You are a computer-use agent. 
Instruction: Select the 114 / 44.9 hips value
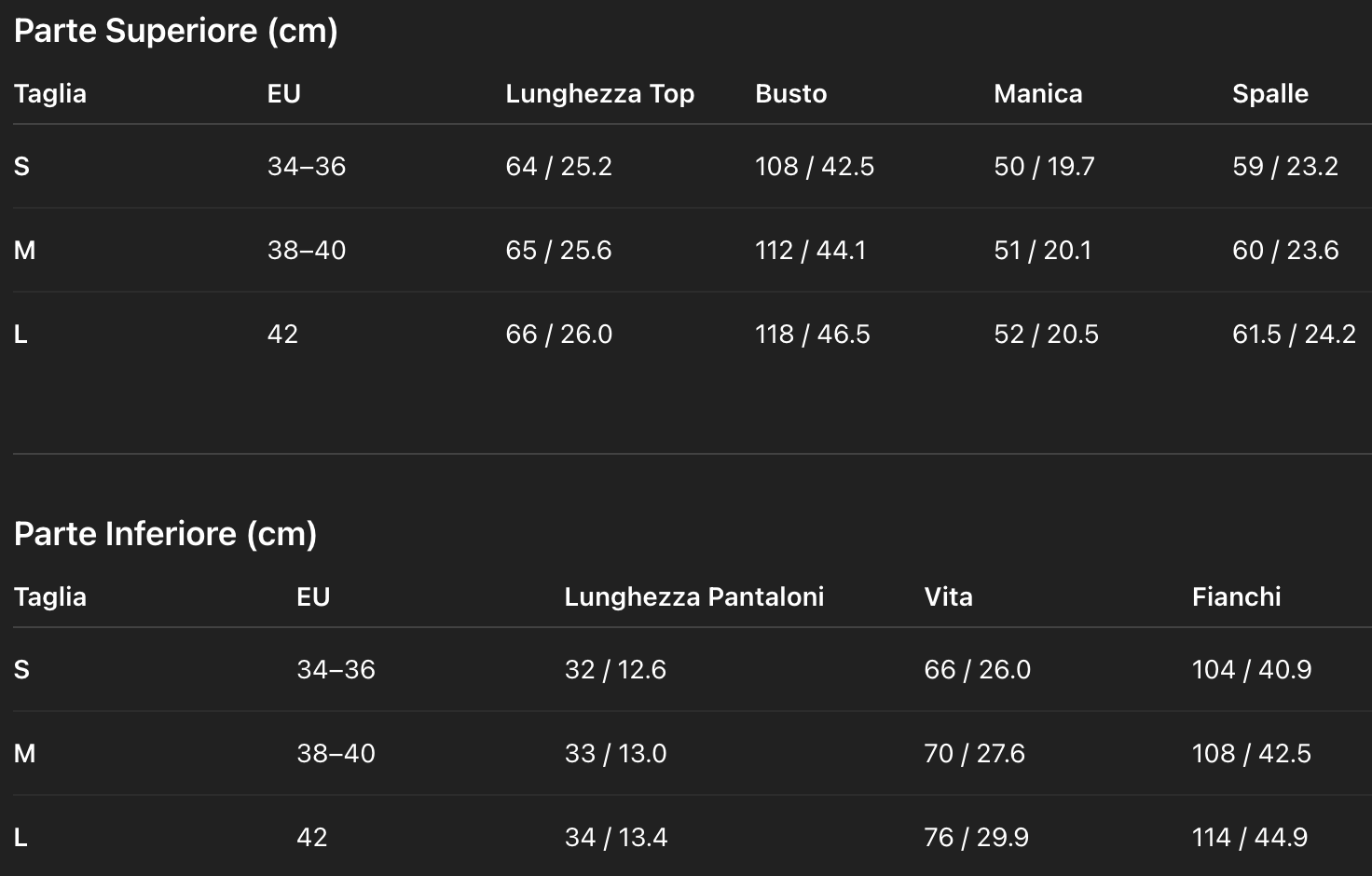1249,838
